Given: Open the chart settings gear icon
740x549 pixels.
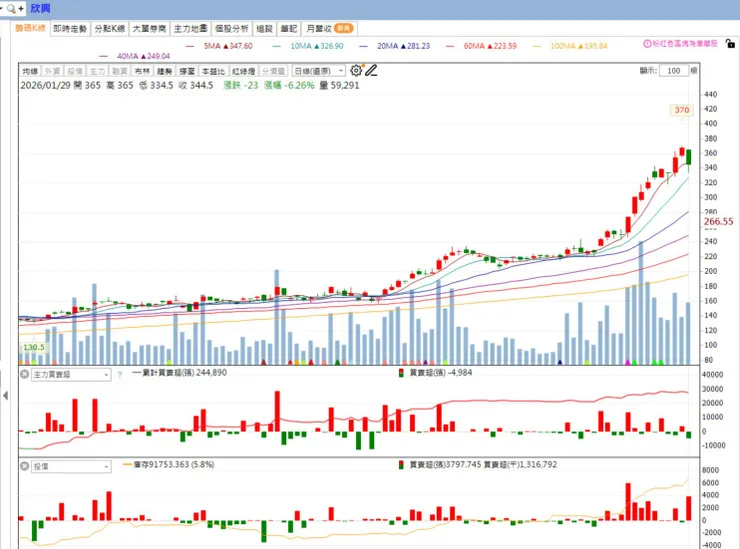Looking at the screenshot, I should tap(356, 70).
